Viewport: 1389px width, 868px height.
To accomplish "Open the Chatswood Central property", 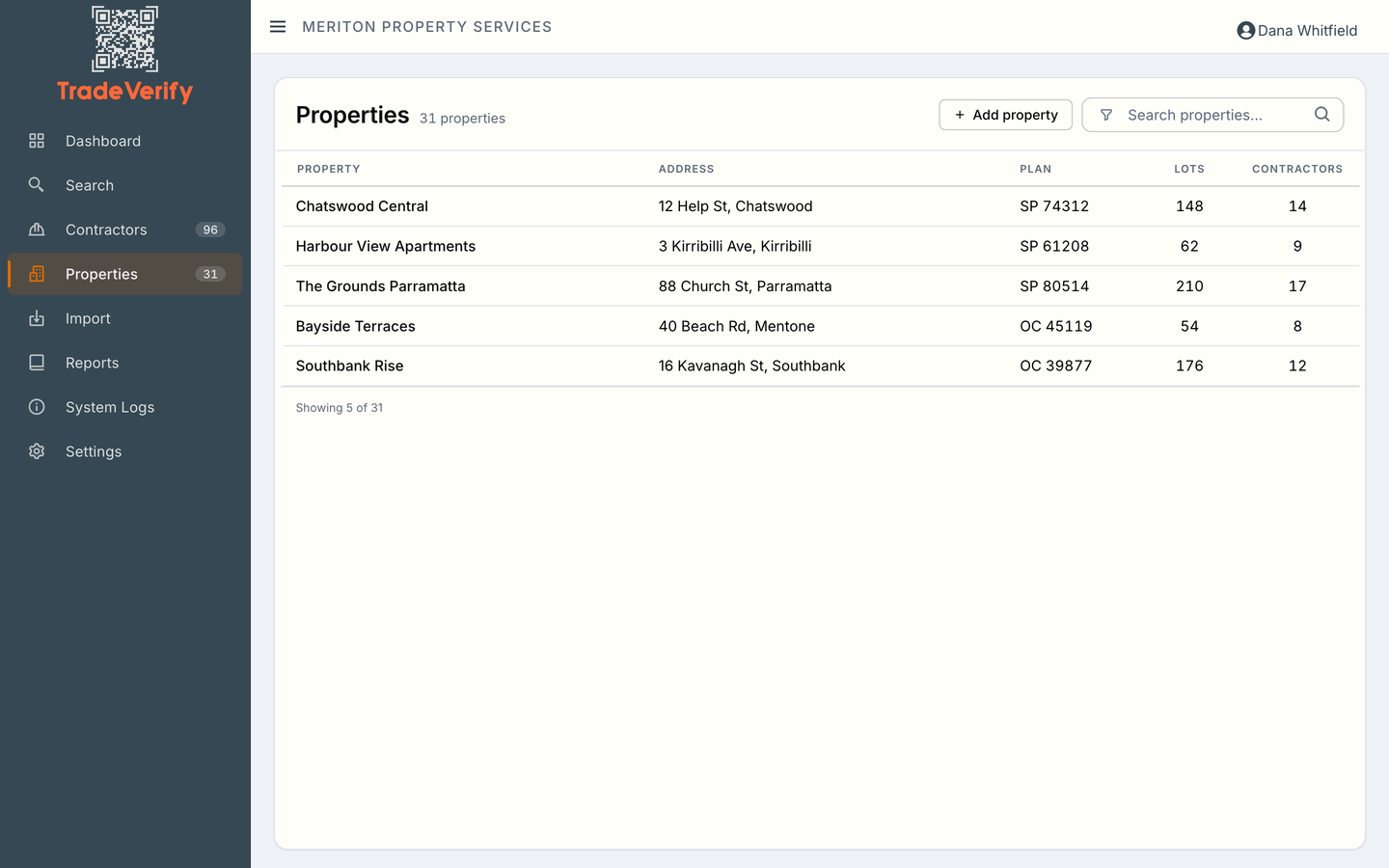I will pyautogui.click(x=362, y=206).
